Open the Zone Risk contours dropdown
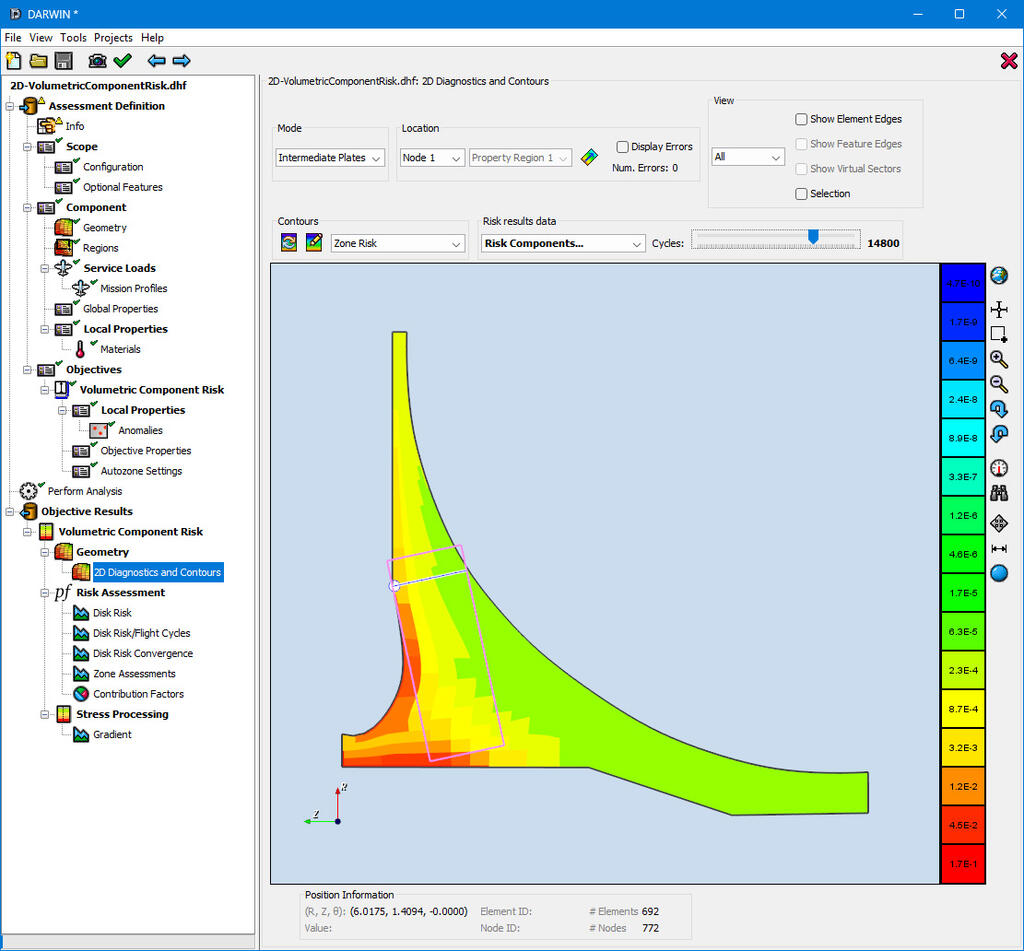Viewport: 1024px width, 951px height. point(398,243)
